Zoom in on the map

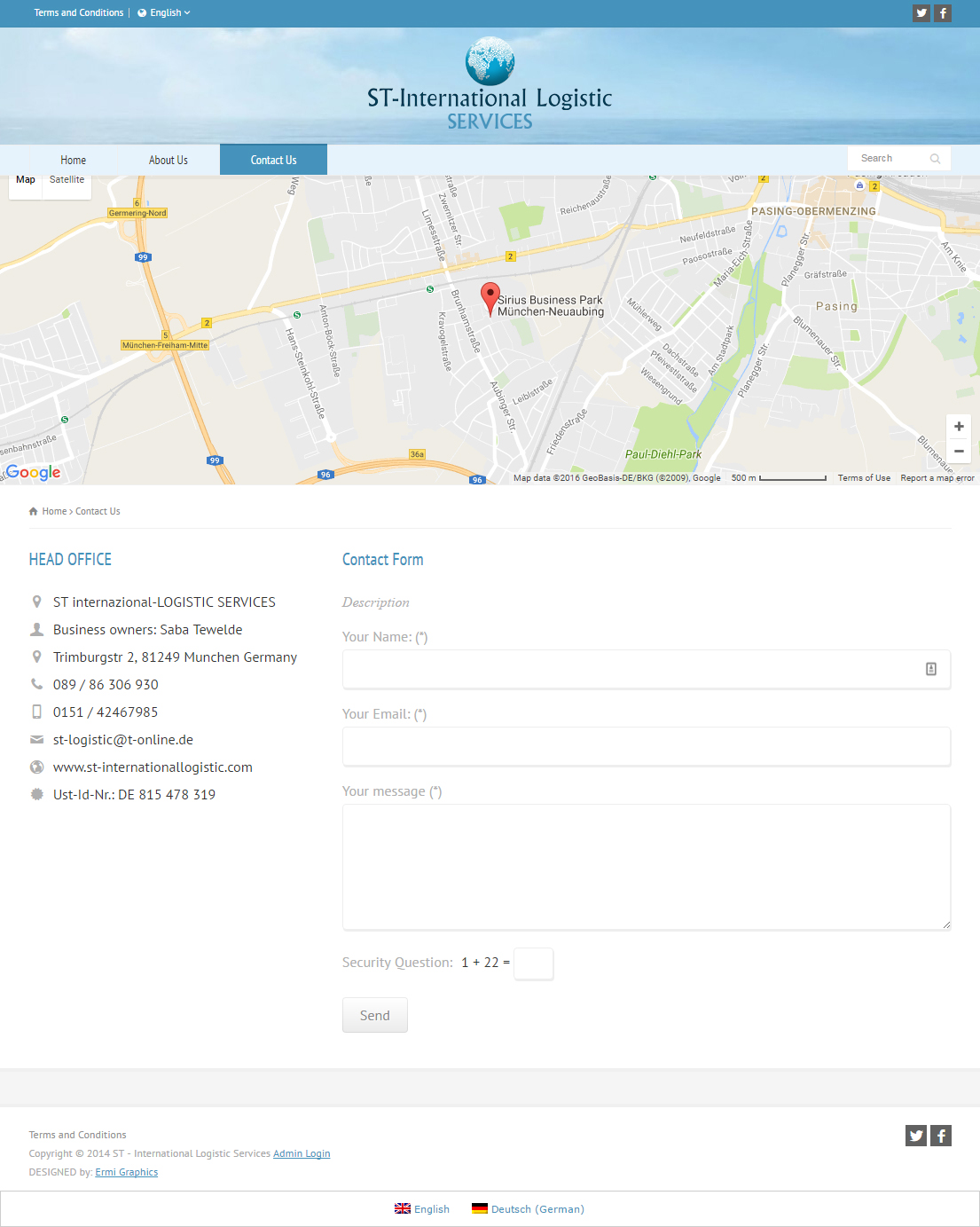959,427
